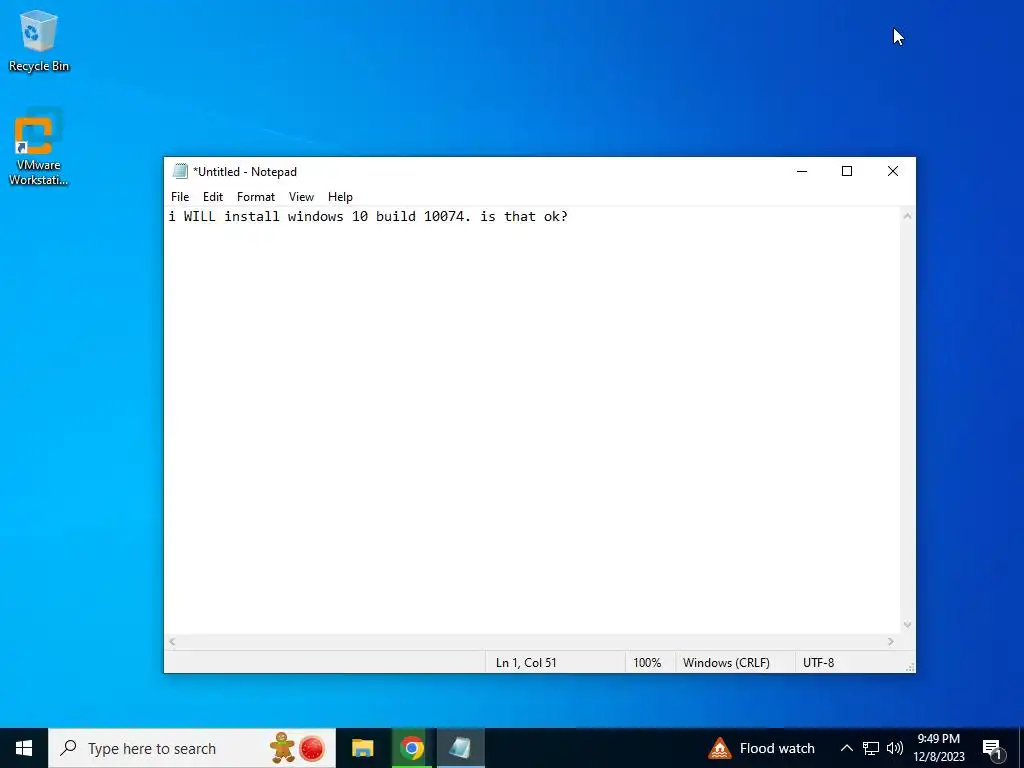Click the number '10074' in the text
This screenshot has height=768, width=1024.
point(443,216)
